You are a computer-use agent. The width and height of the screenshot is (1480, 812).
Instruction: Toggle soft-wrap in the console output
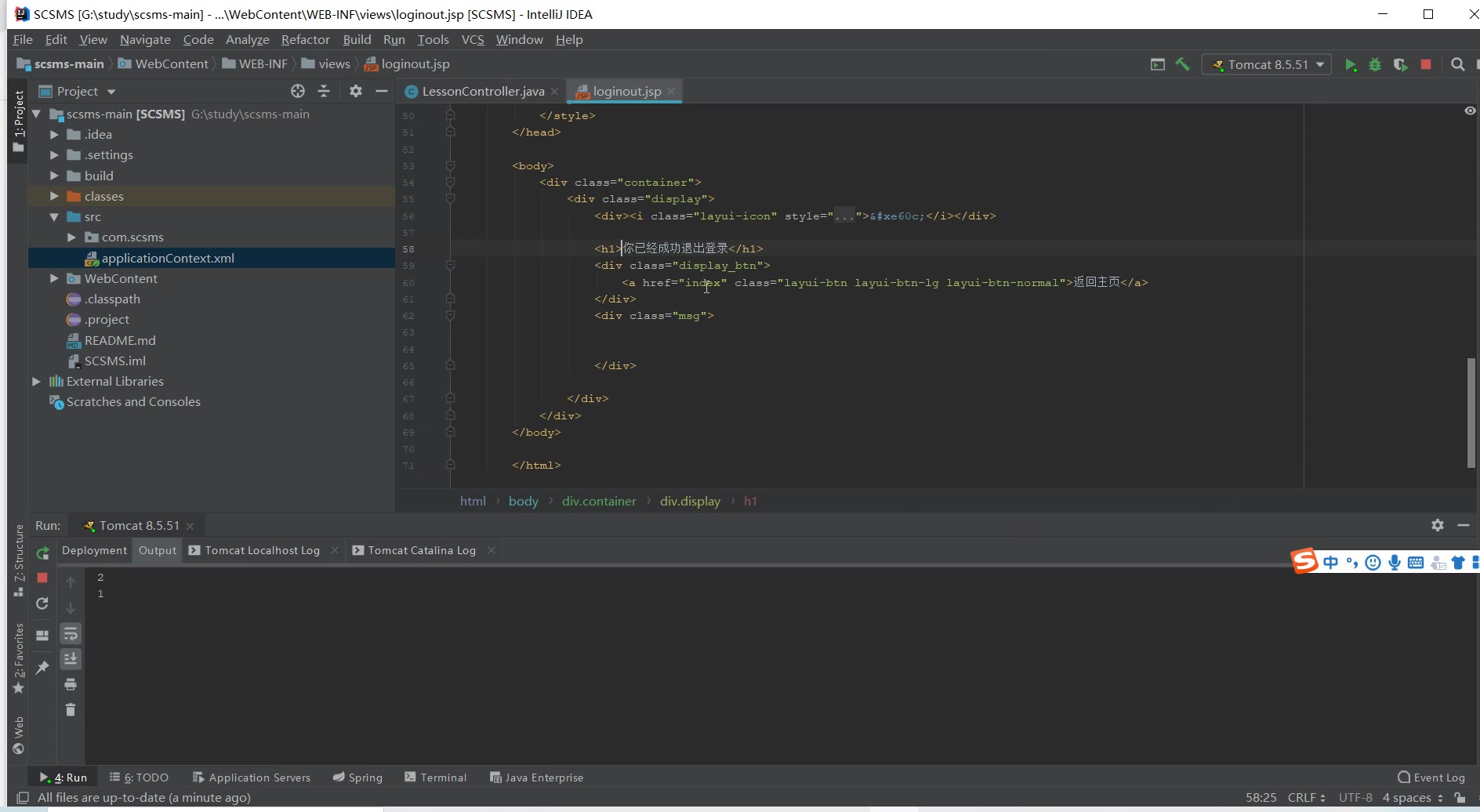[71, 633]
